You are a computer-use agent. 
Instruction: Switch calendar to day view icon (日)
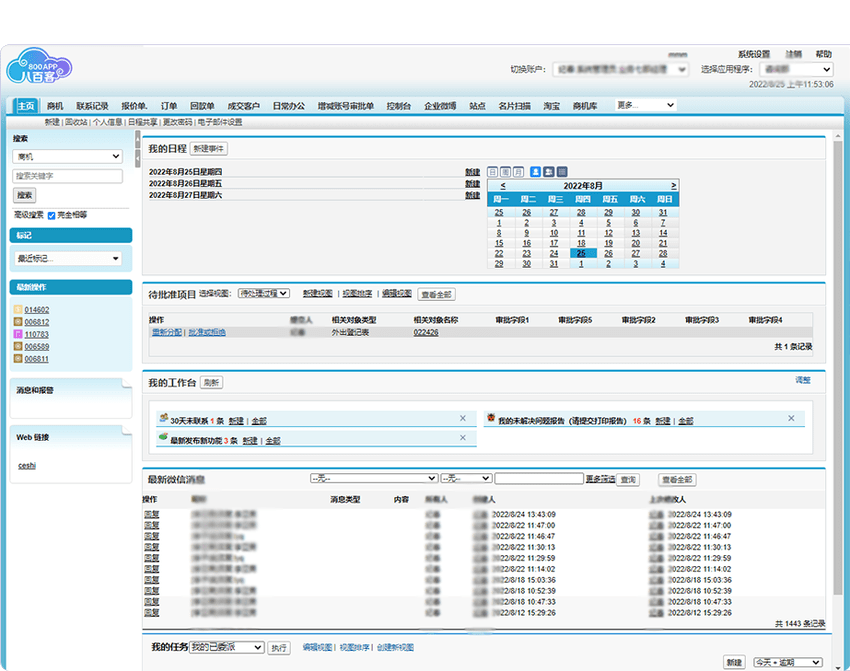tap(493, 172)
